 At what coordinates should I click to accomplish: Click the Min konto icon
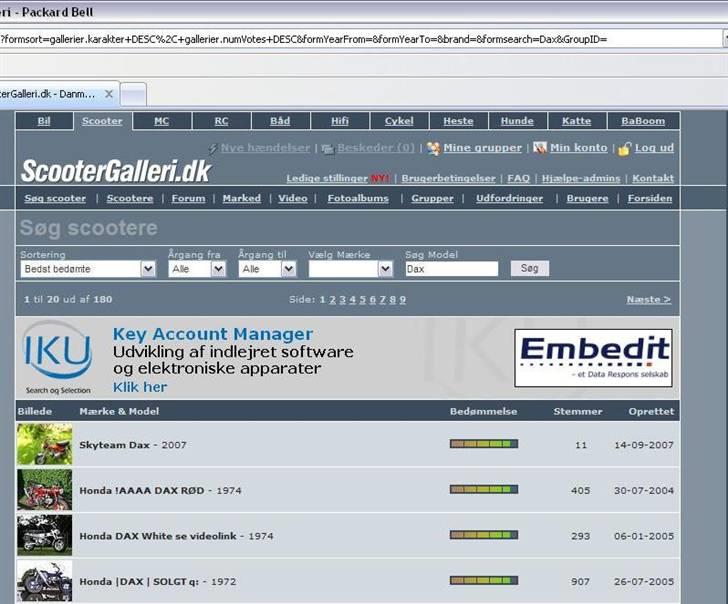[540, 148]
